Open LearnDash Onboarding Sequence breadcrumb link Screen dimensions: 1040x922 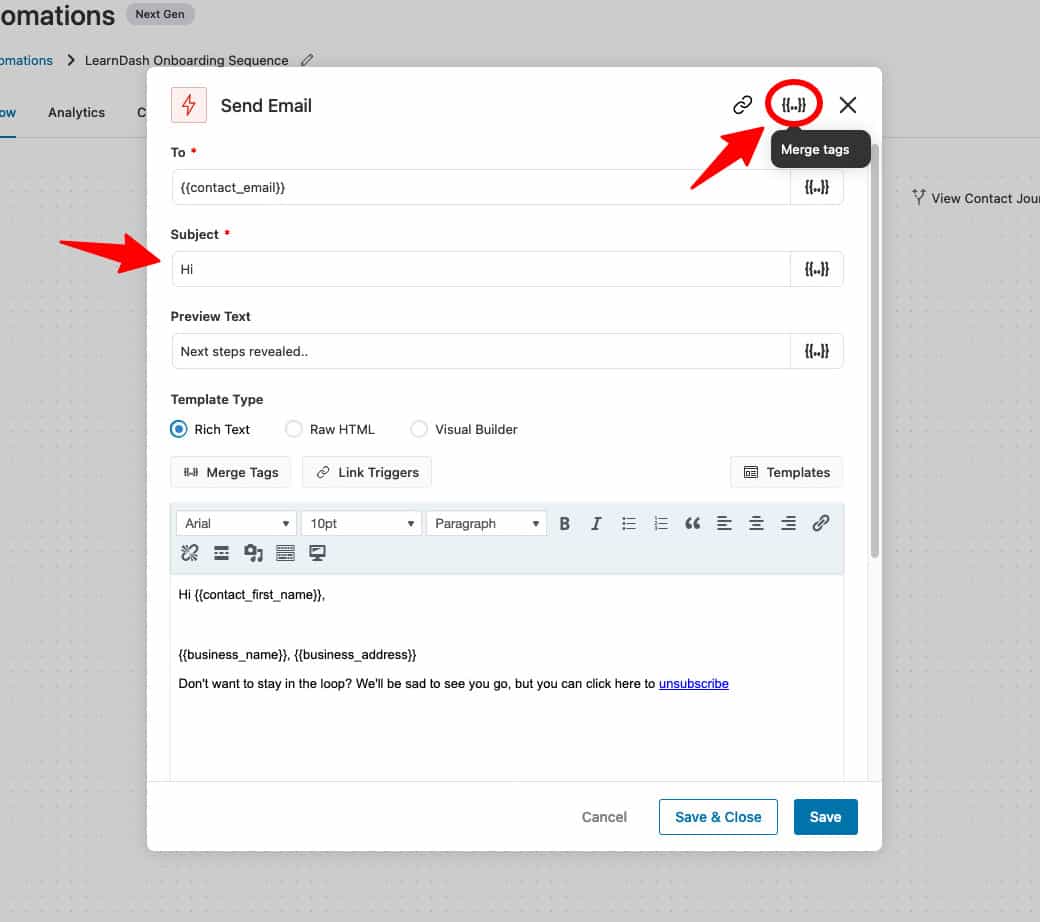[x=186, y=60]
